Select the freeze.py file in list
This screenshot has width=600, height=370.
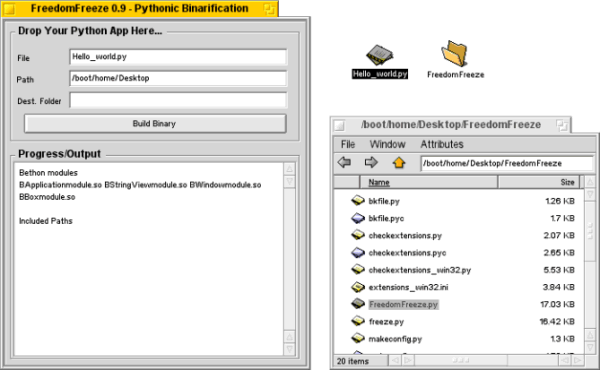click(x=386, y=322)
